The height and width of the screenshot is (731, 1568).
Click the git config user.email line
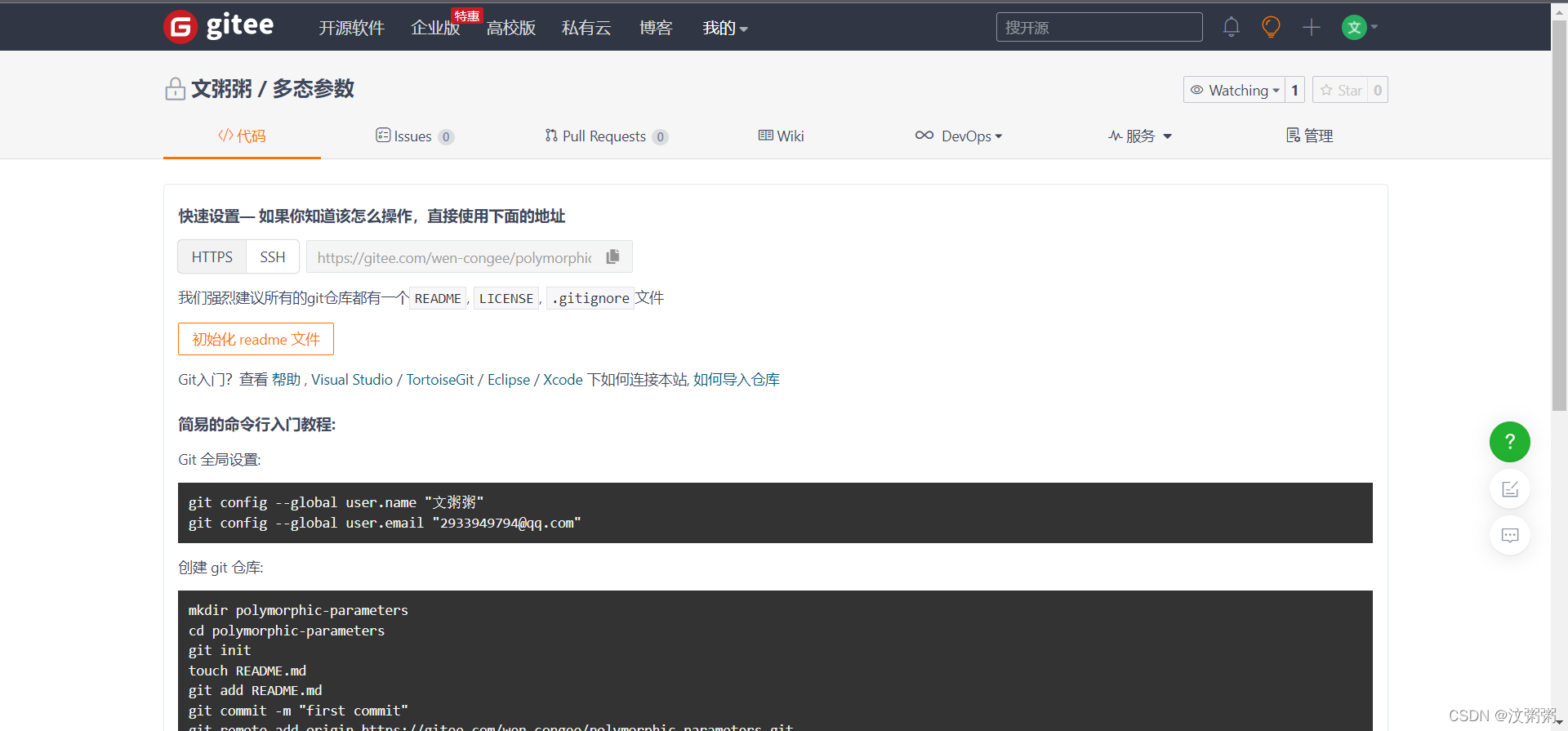[385, 523]
